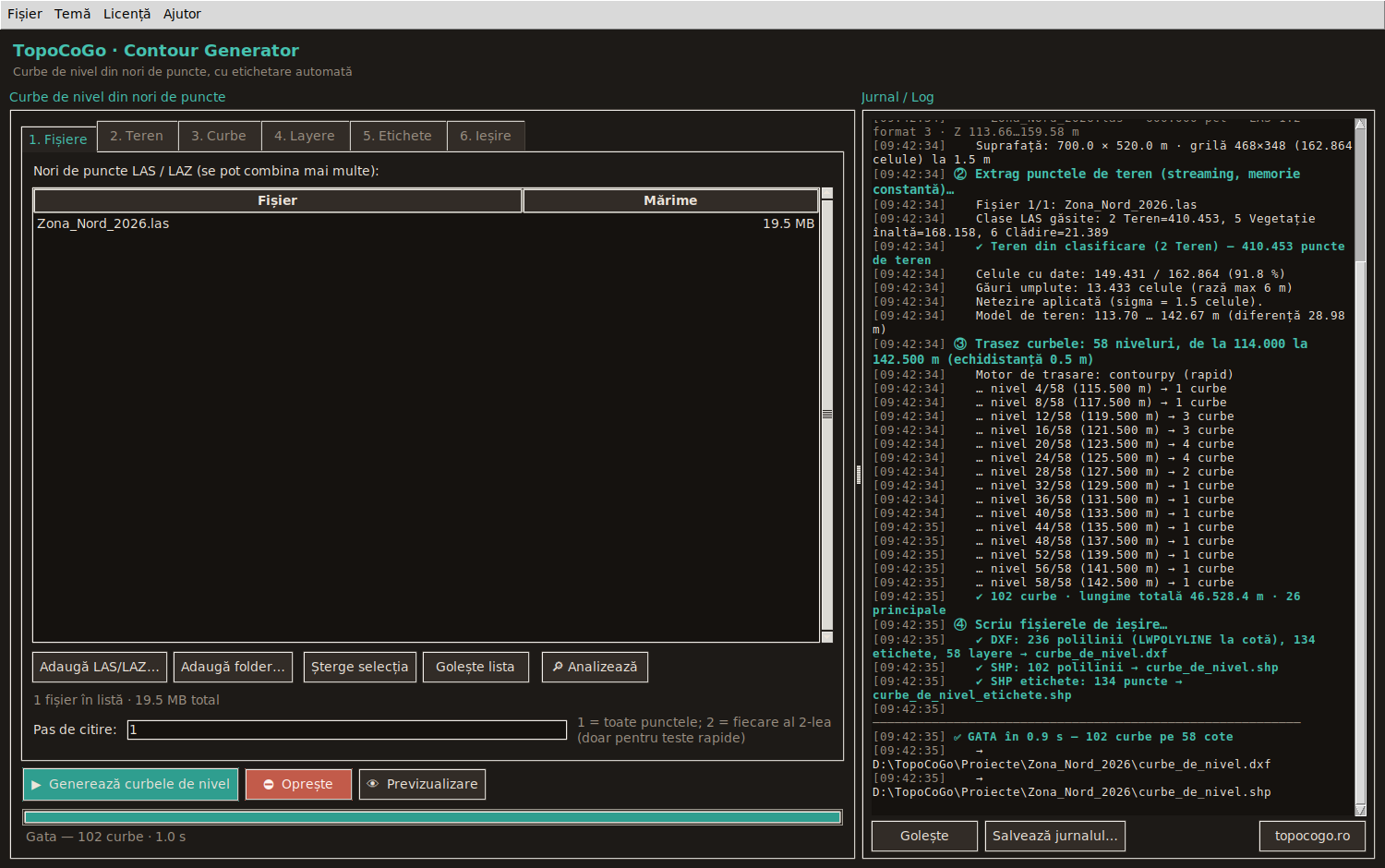This screenshot has width=1385, height=868.
Task: Click the green generation progress bar
Action: pos(432,817)
